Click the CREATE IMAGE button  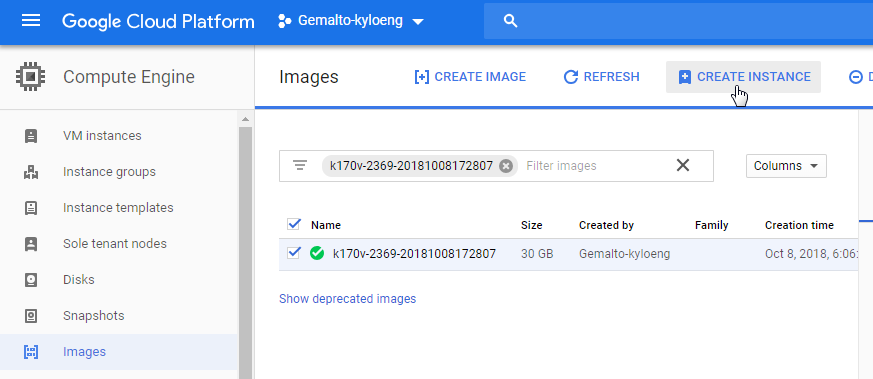point(470,77)
